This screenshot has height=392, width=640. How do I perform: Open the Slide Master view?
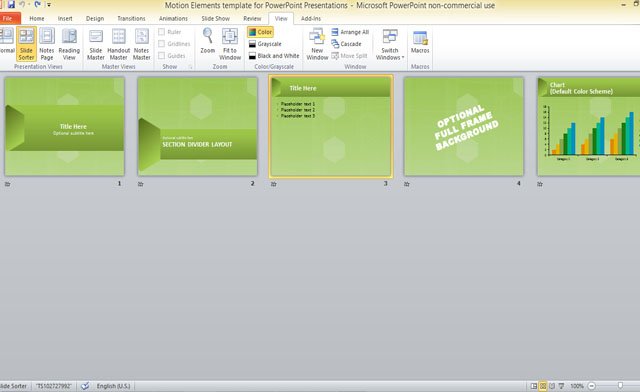tap(96, 44)
